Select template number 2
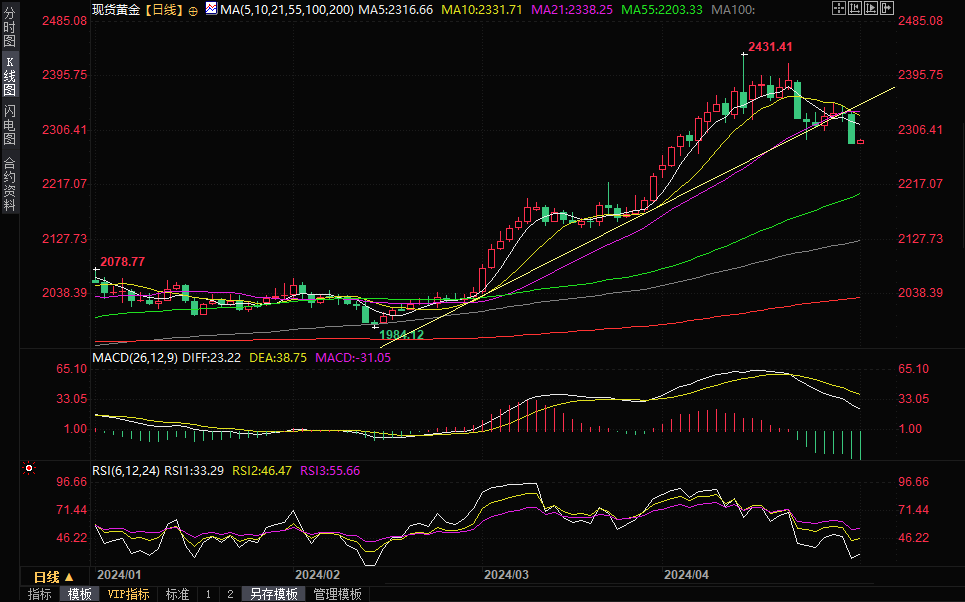The height and width of the screenshot is (602, 965). (230, 594)
